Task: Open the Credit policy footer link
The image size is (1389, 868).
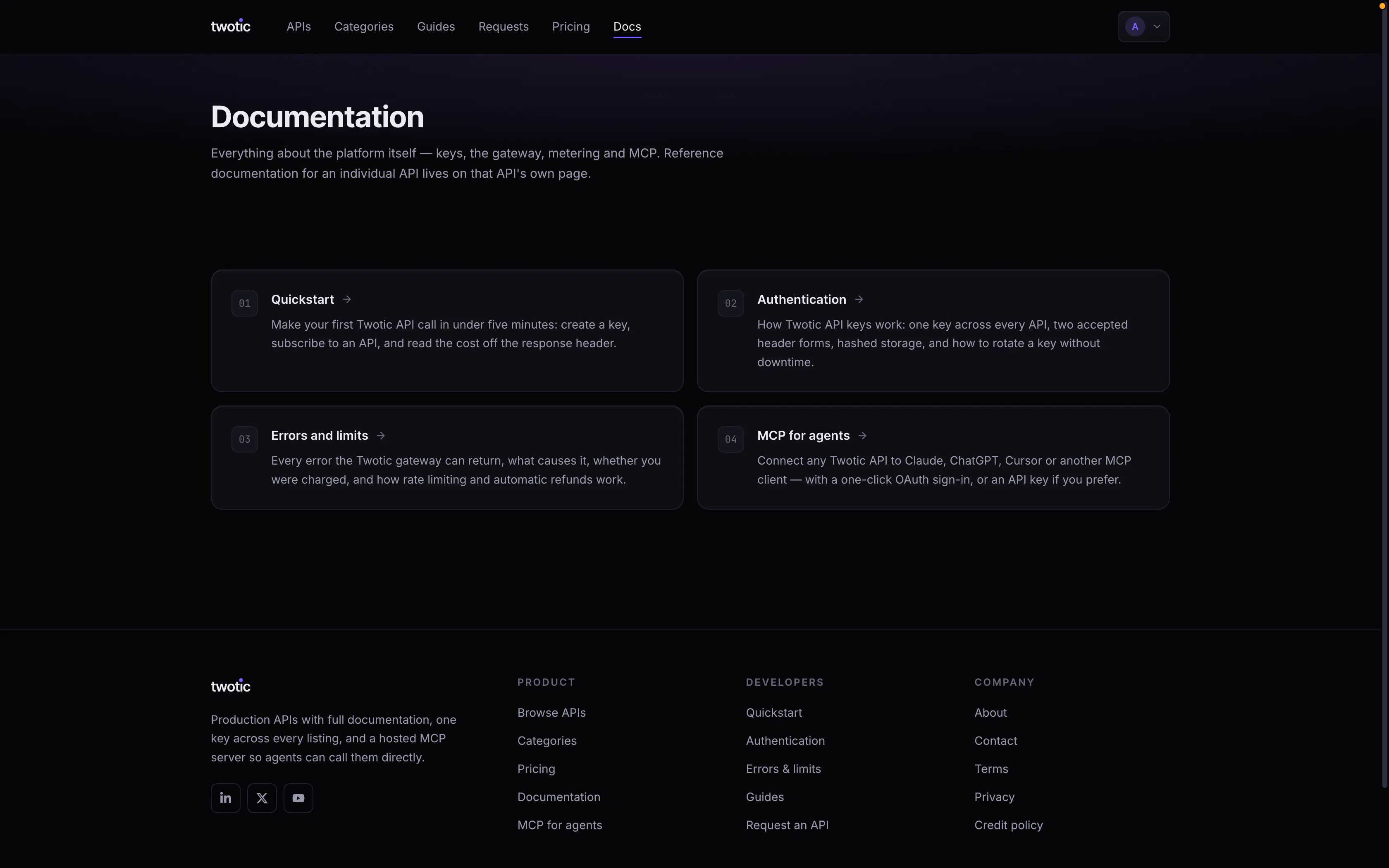Action: coord(1008,825)
